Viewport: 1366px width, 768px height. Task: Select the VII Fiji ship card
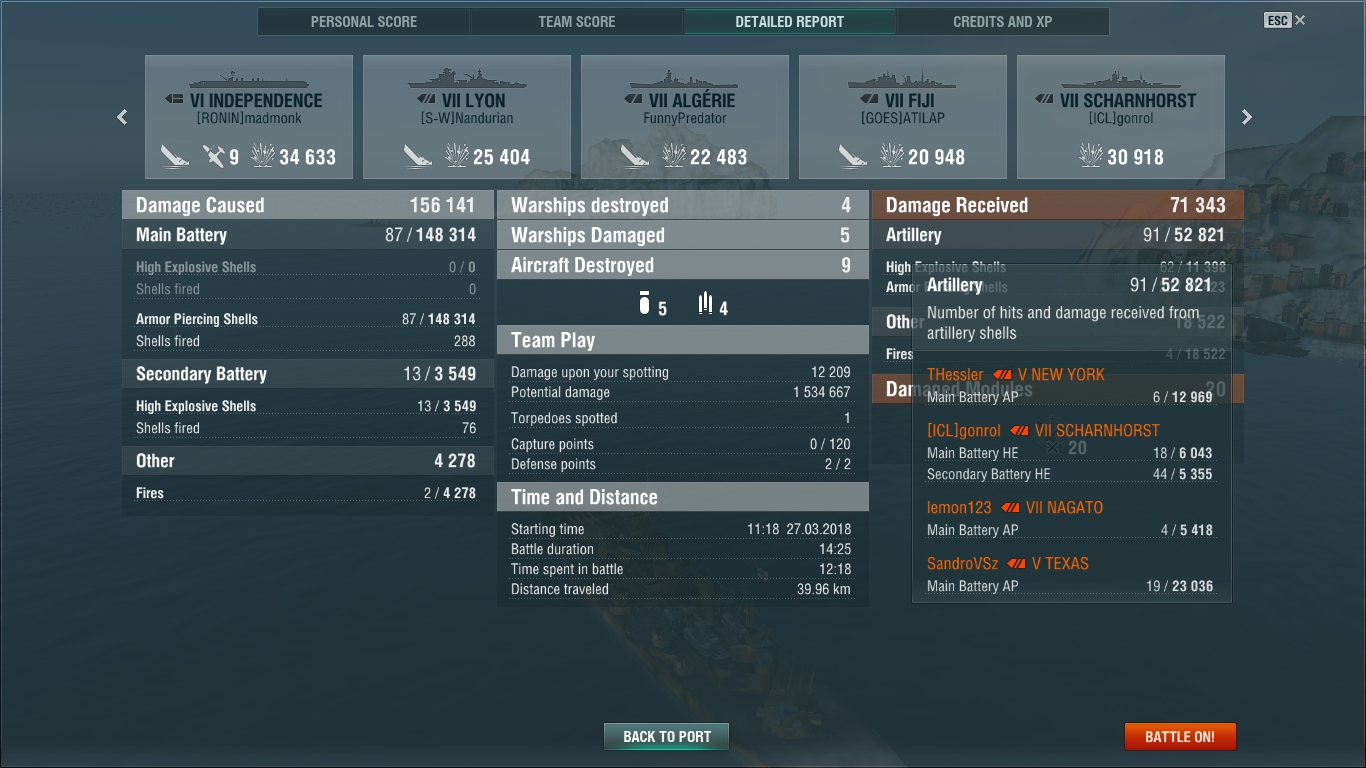coord(903,117)
